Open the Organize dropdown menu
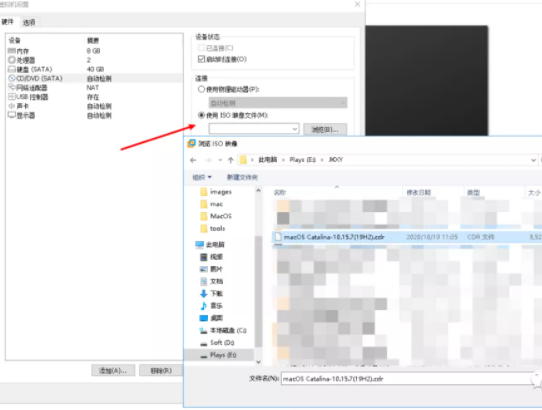 pos(202,177)
